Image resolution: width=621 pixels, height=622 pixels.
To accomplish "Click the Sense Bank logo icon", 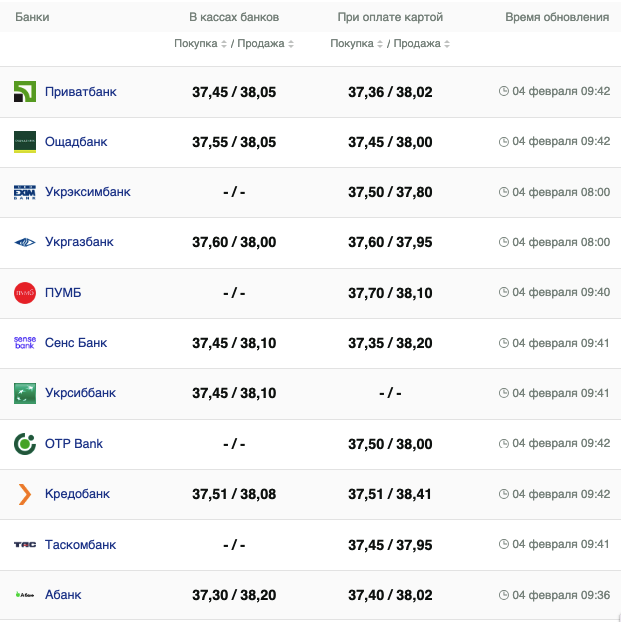I will coord(25,343).
